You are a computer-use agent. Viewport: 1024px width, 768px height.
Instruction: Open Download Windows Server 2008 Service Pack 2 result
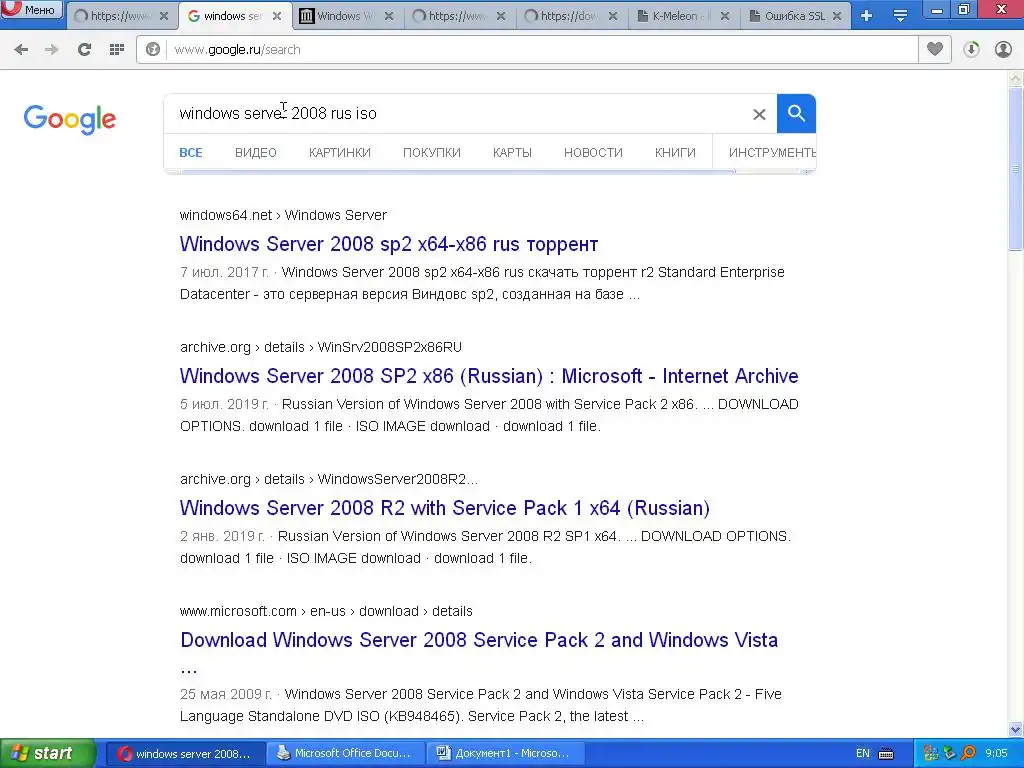point(479,640)
